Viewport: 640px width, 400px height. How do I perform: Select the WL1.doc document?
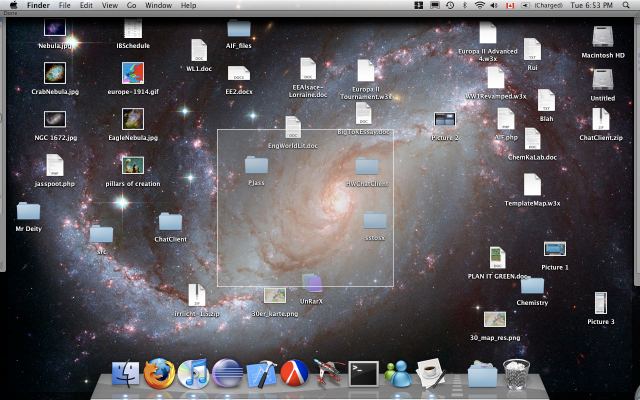199,50
